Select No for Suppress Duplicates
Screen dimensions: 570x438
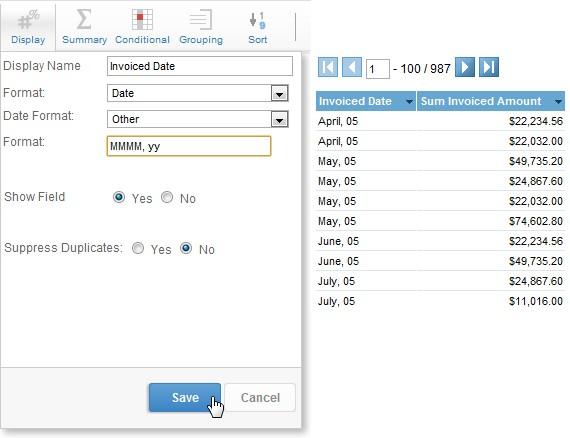186,248
